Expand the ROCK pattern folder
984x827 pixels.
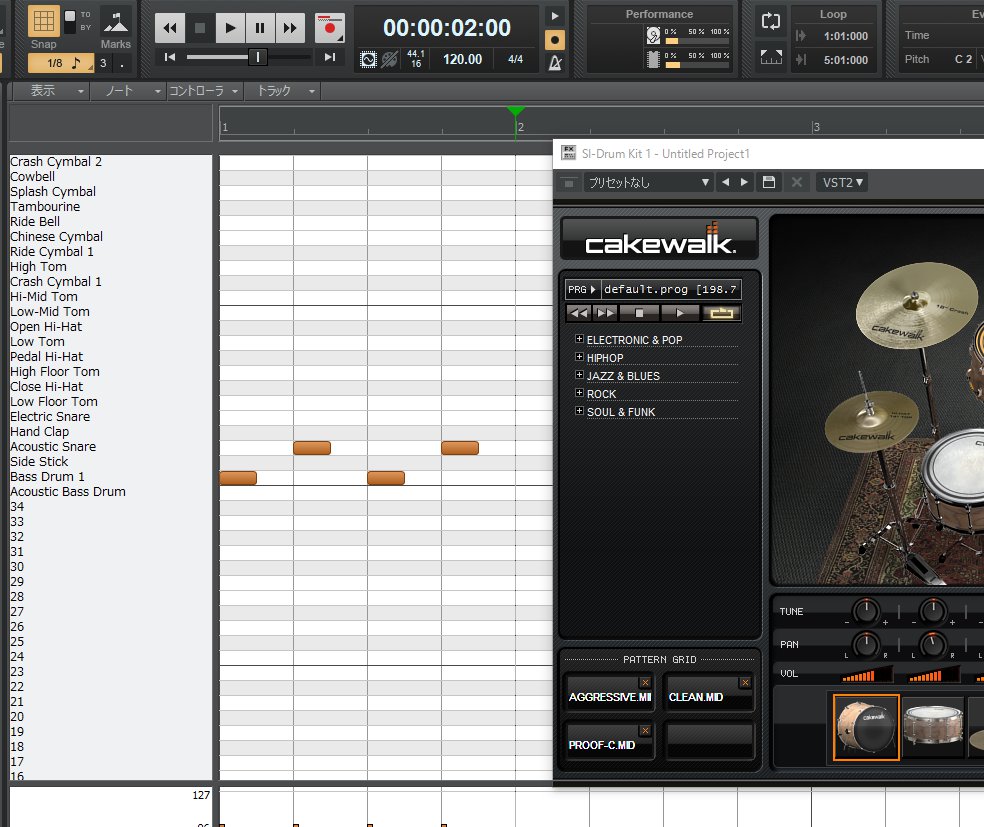[579, 393]
